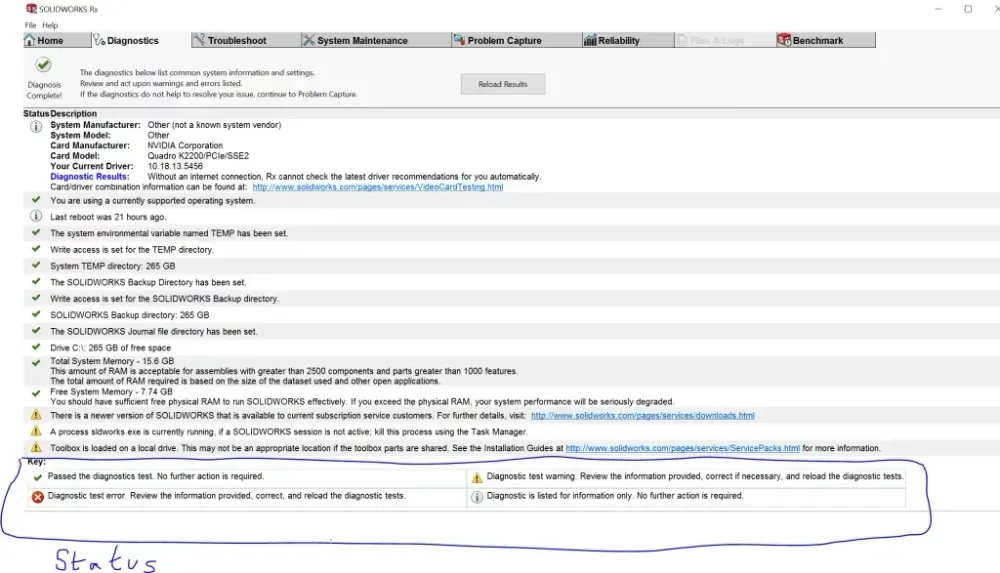1000x573 pixels.
Task: Select the 'Quadro K2200/PCIe/SSE2' card model text
Action: point(198,156)
